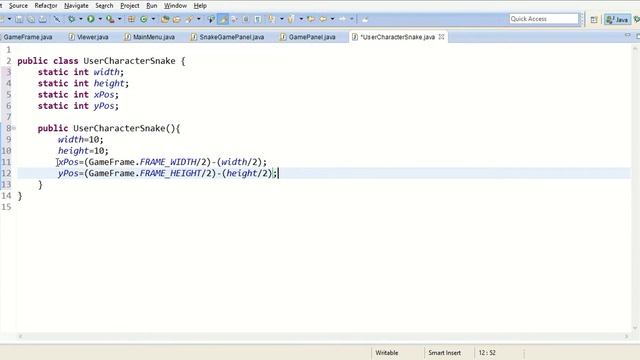Open the Source menu

click(x=18, y=6)
